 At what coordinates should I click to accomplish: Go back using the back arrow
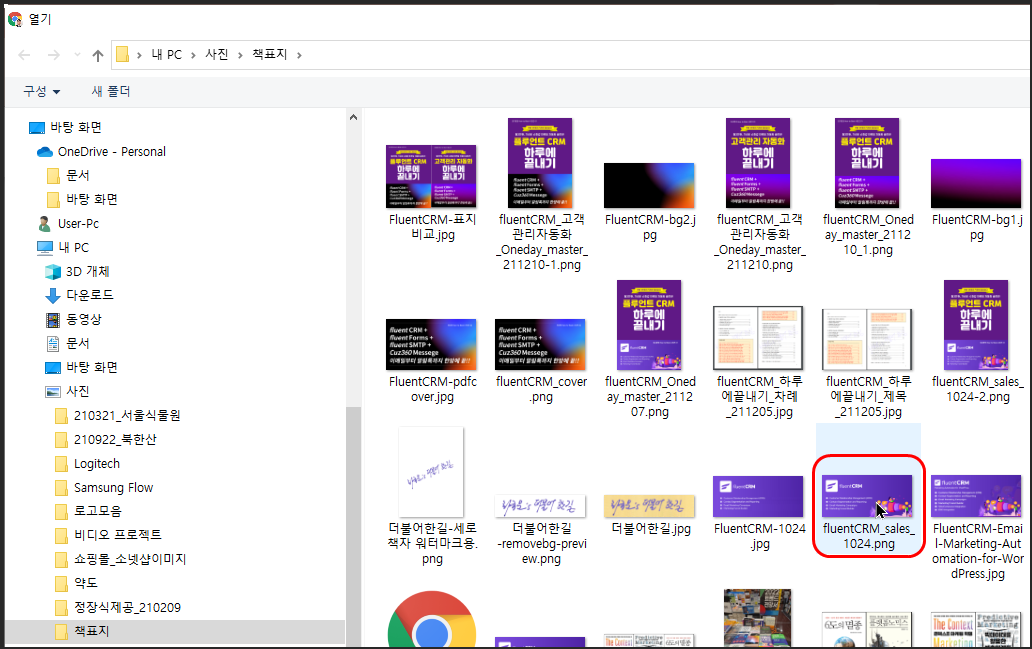coord(24,55)
